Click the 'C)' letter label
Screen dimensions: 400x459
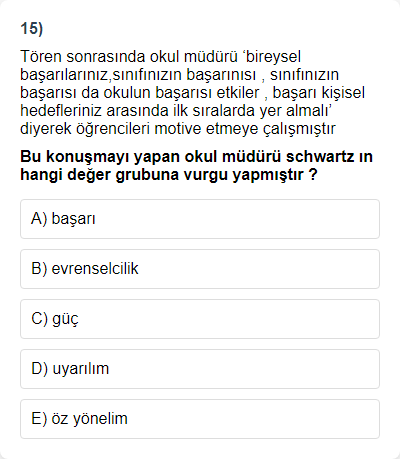click(39, 319)
